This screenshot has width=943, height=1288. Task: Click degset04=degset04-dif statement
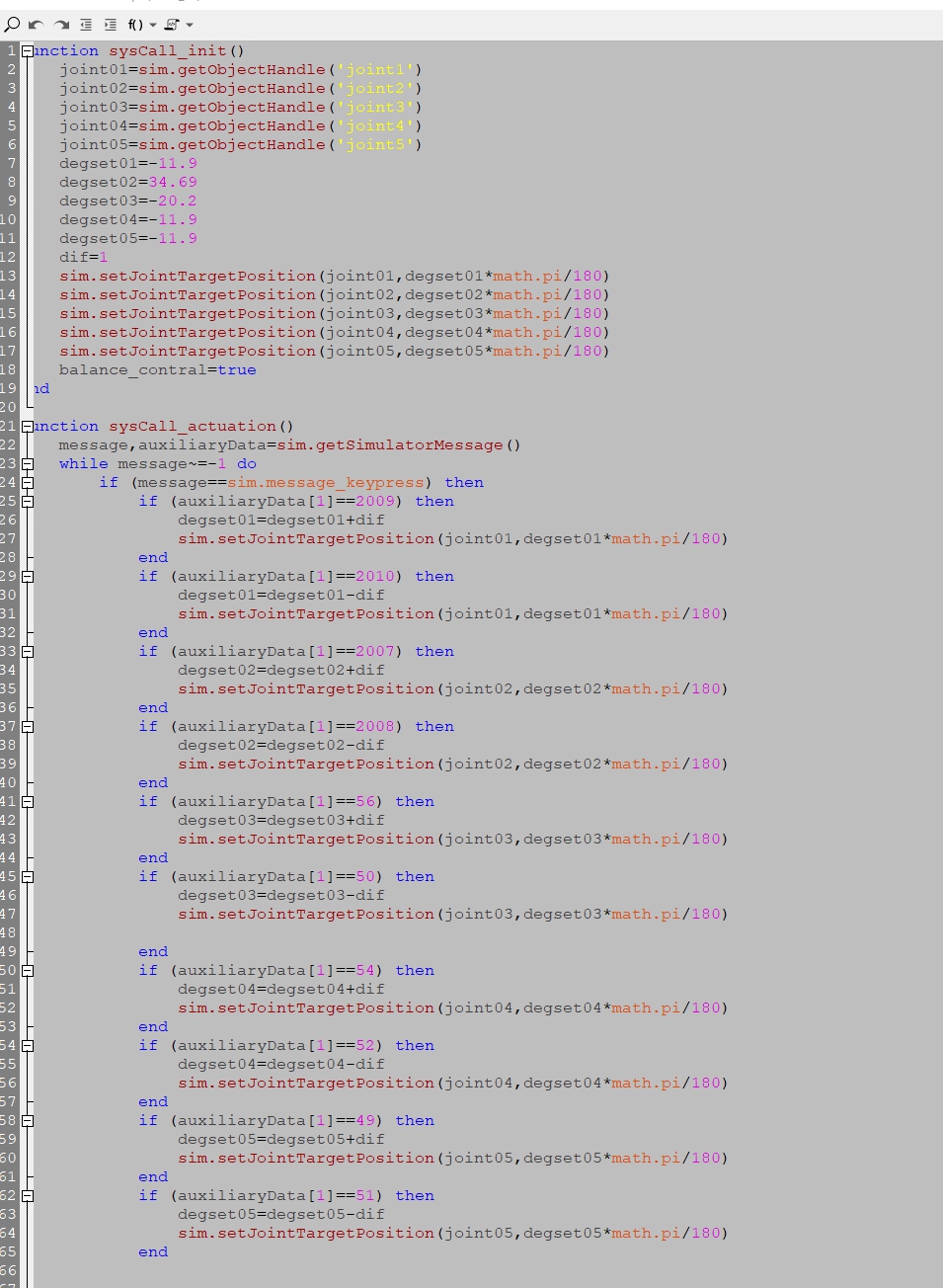pos(281,1065)
